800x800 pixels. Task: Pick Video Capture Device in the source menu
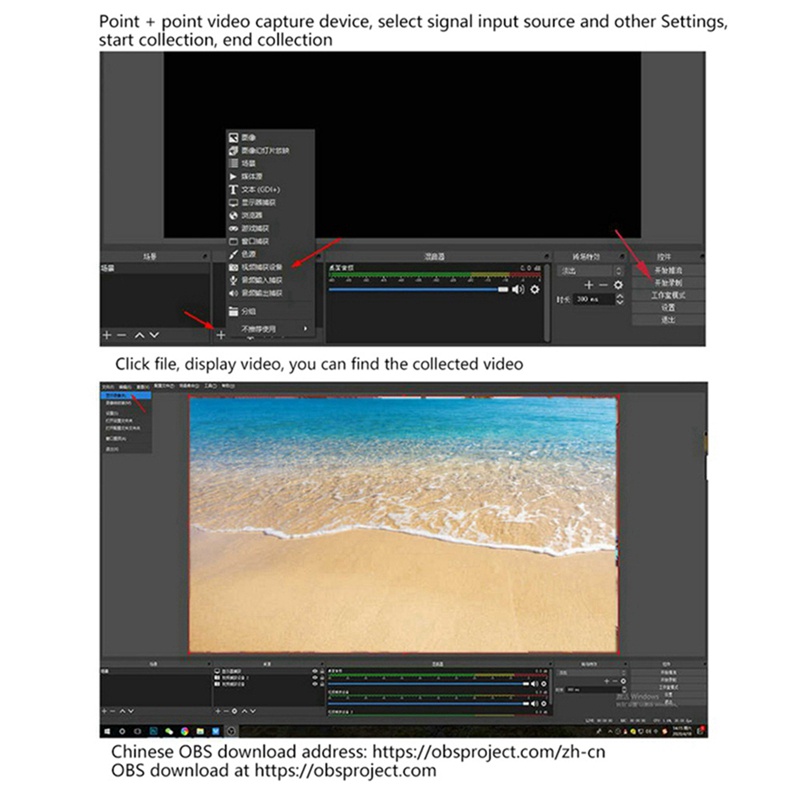260,267
